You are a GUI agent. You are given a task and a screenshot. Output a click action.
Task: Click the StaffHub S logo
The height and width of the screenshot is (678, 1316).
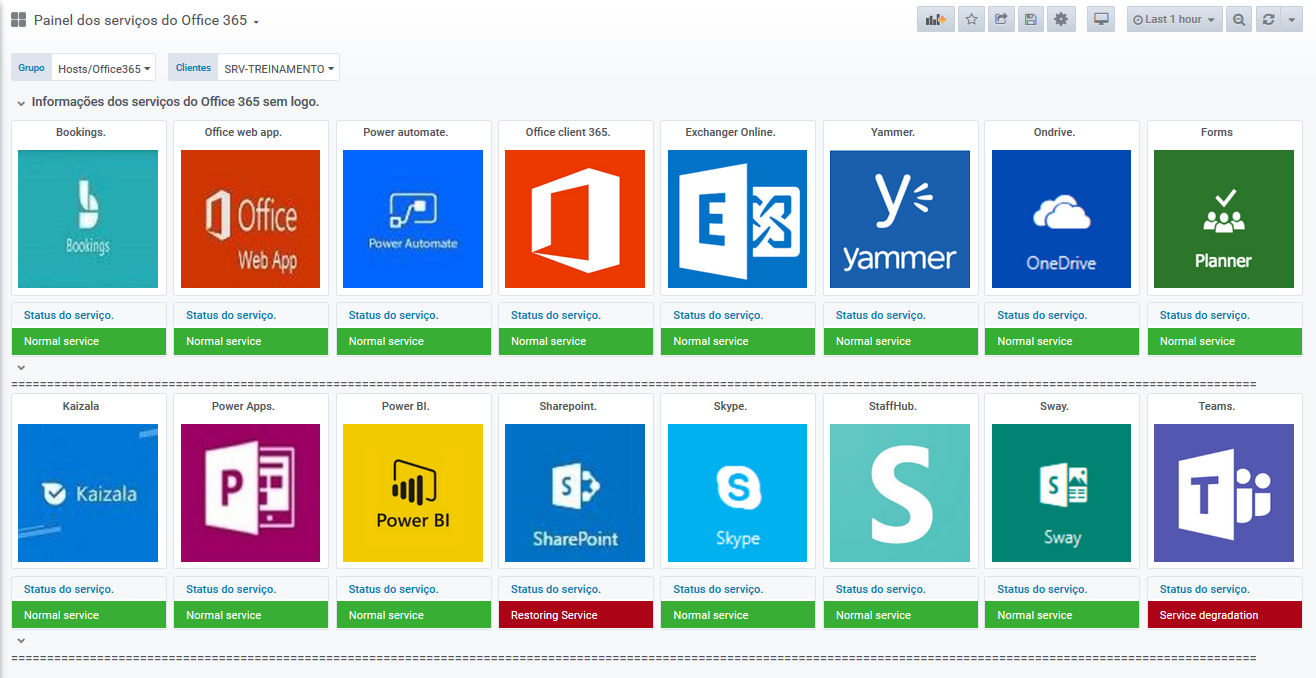(x=900, y=493)
